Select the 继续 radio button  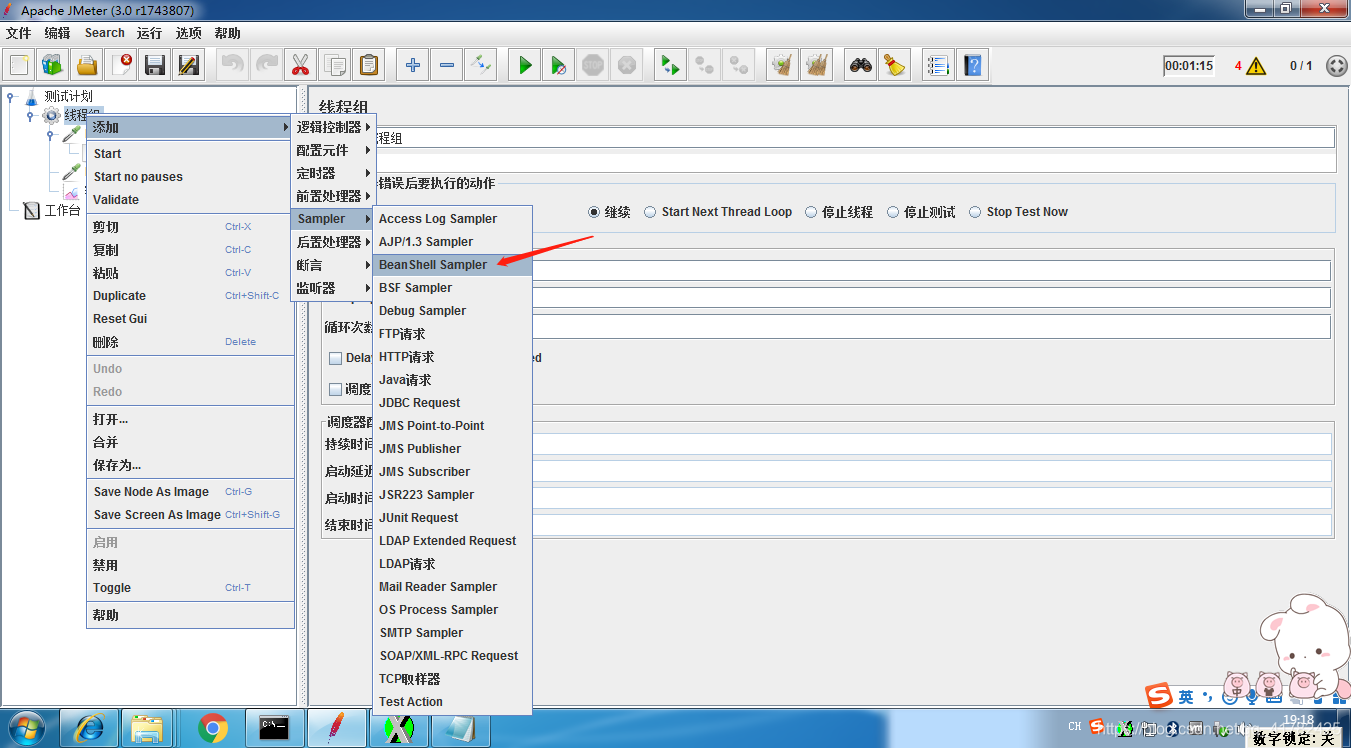[594, 212]
